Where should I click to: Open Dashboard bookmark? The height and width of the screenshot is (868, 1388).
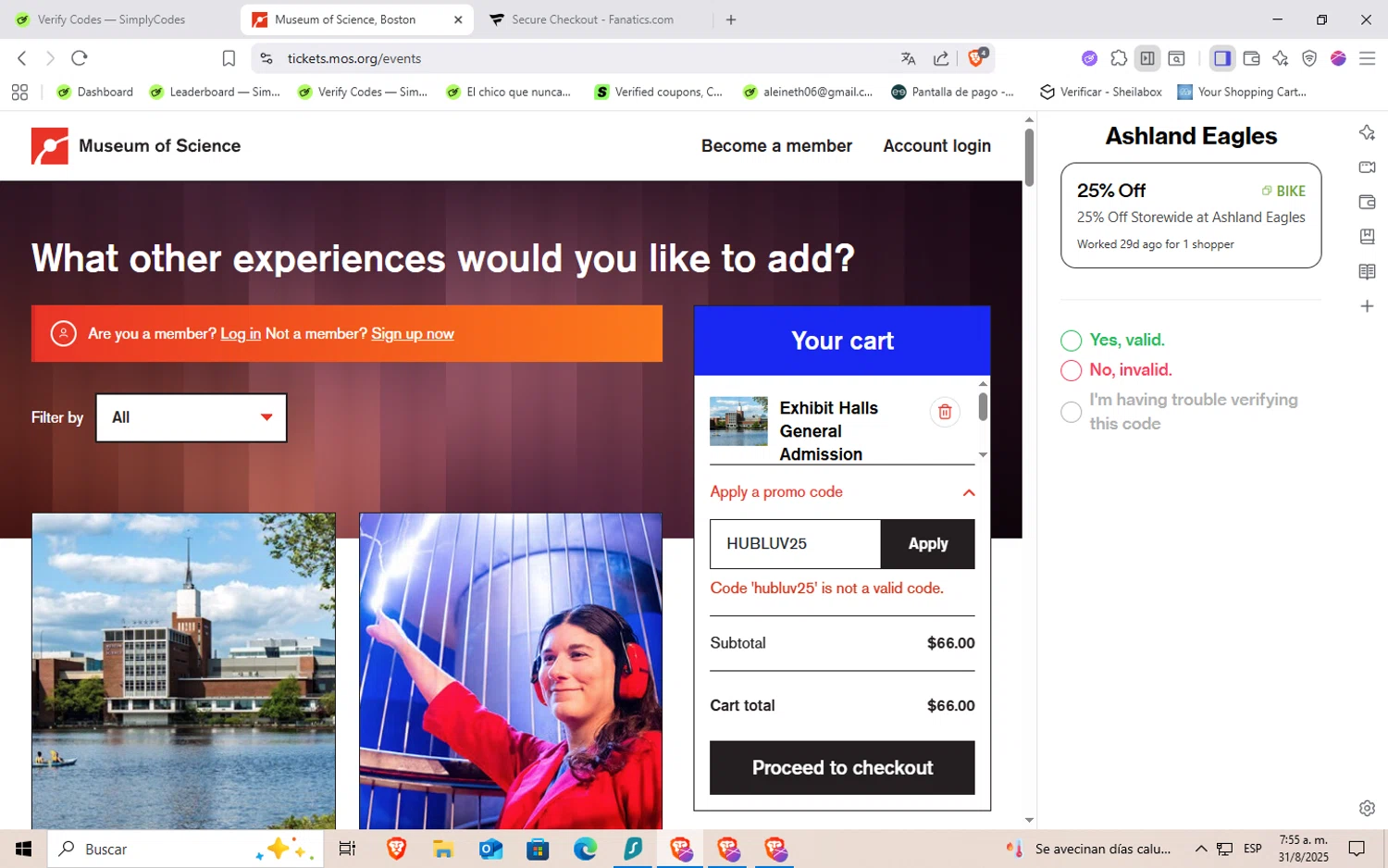click(95, 92)
